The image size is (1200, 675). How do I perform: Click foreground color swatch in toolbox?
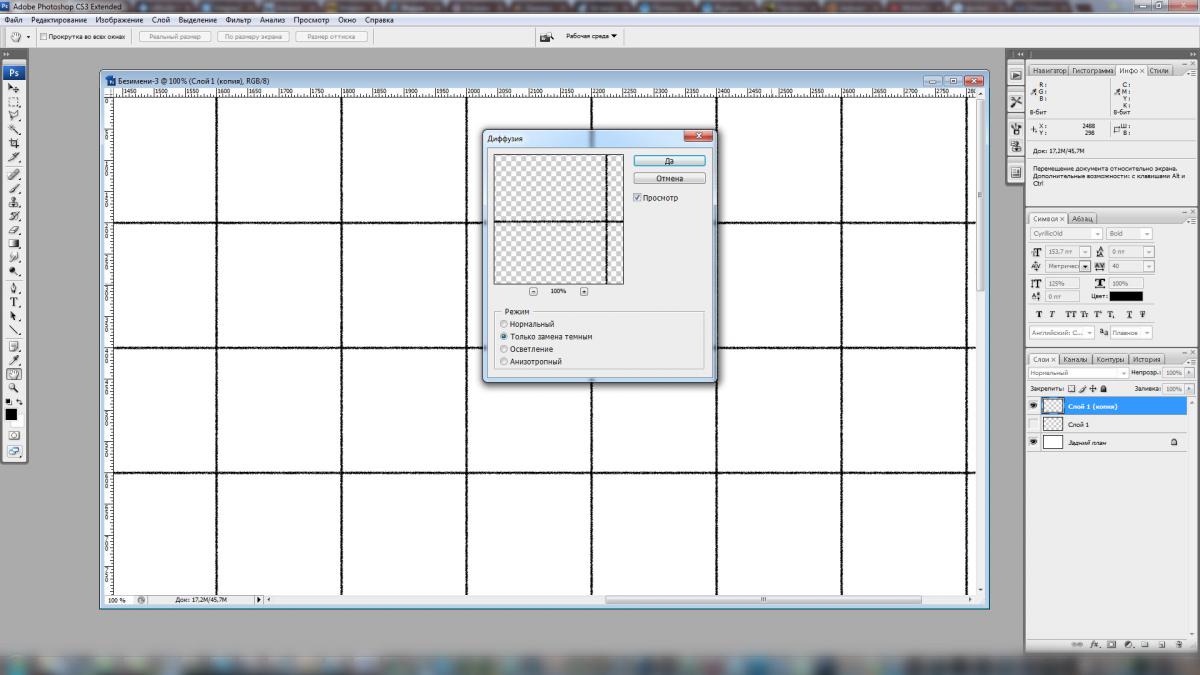pyautogui.click(x=11, y=413)
